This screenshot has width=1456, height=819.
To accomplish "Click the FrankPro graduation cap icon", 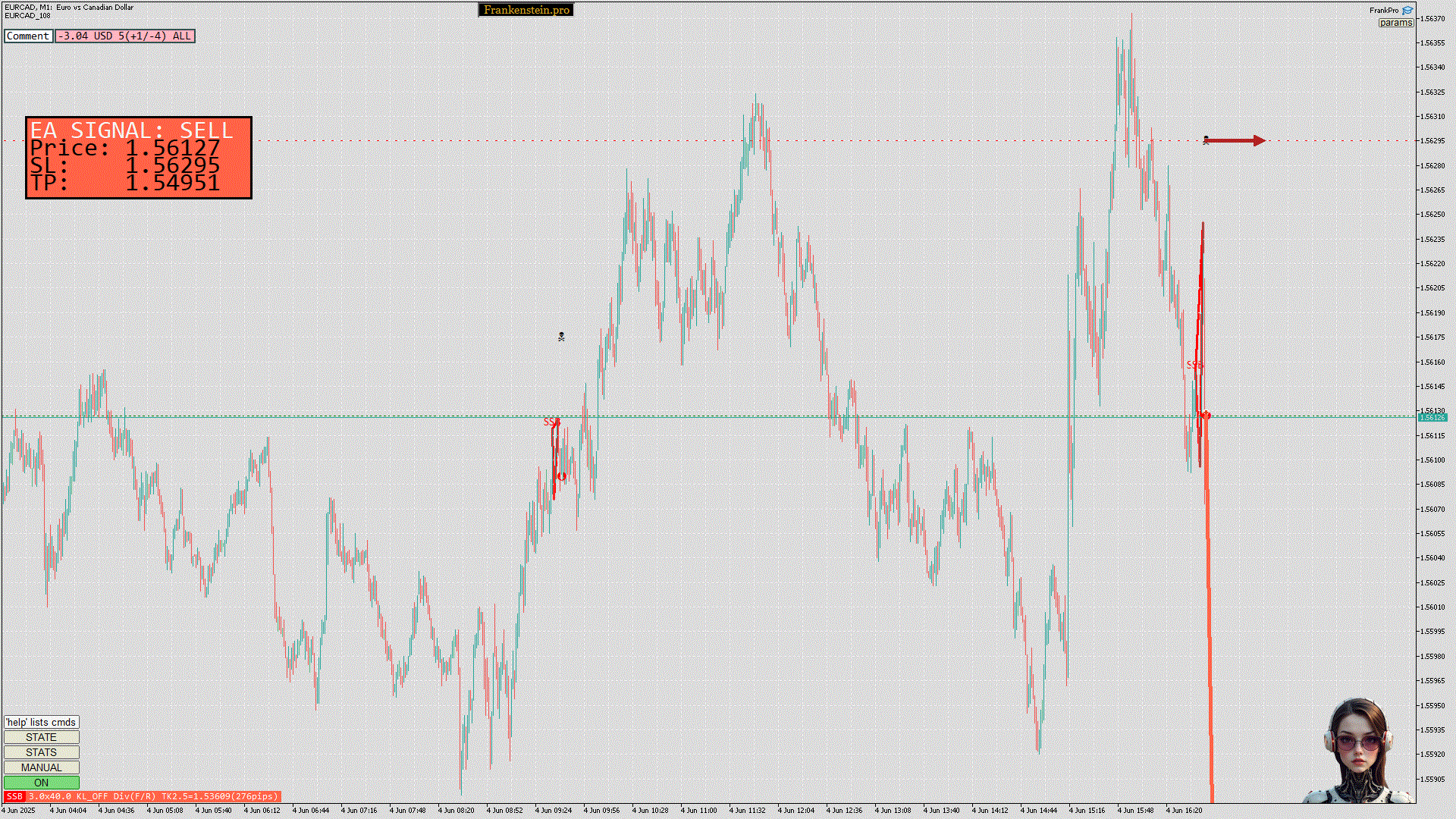I will [x=1407, y=10].
